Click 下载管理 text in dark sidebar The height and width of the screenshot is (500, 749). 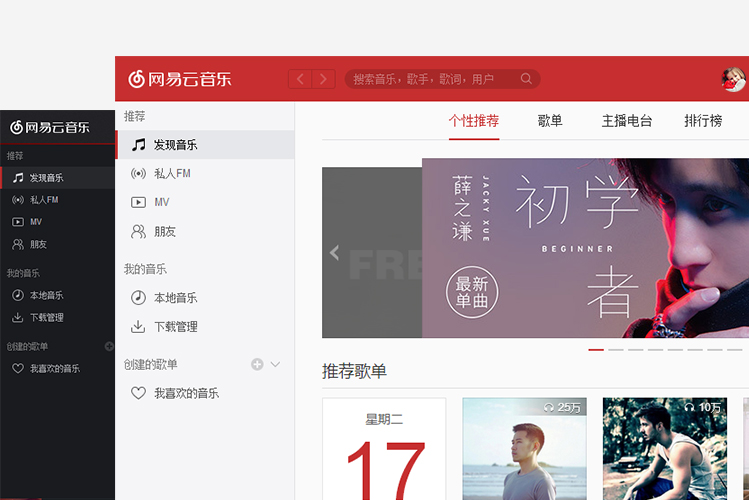pos(46,318)
